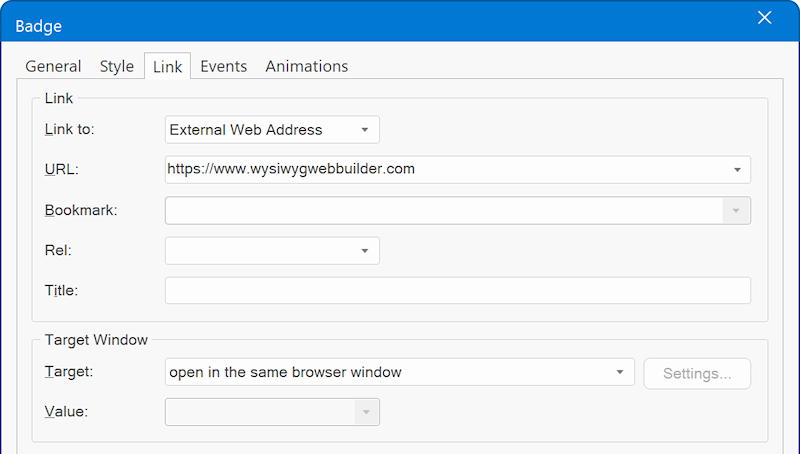Viewport: 800px width, 454px height.
Task: Expand the URL history dropdown arrow
Action: 737,170
